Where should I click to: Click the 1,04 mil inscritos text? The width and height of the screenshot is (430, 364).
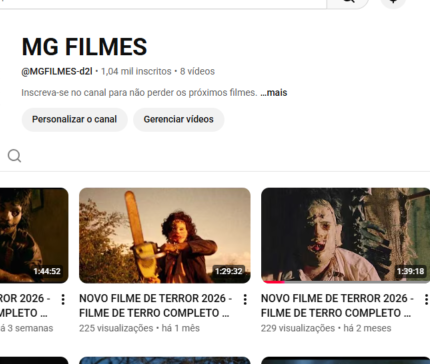(136, 71)
